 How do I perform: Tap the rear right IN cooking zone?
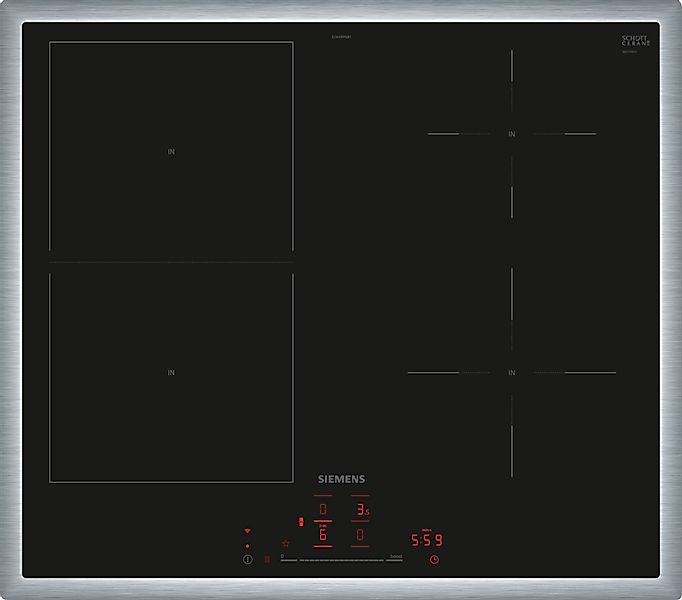click(x=511, y=134)
